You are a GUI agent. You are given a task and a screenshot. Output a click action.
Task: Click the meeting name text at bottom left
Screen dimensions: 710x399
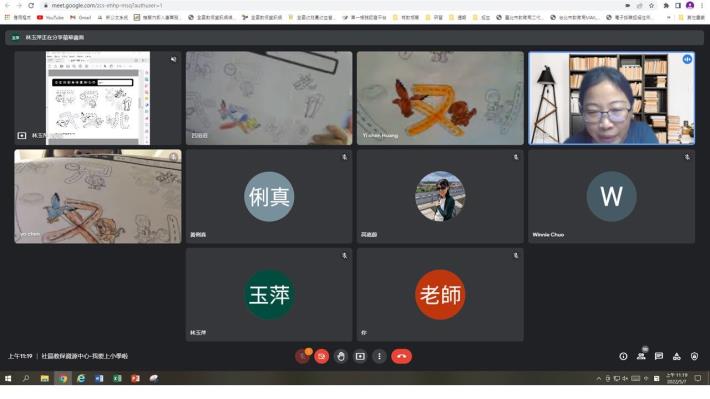click(x=85, y=356)
